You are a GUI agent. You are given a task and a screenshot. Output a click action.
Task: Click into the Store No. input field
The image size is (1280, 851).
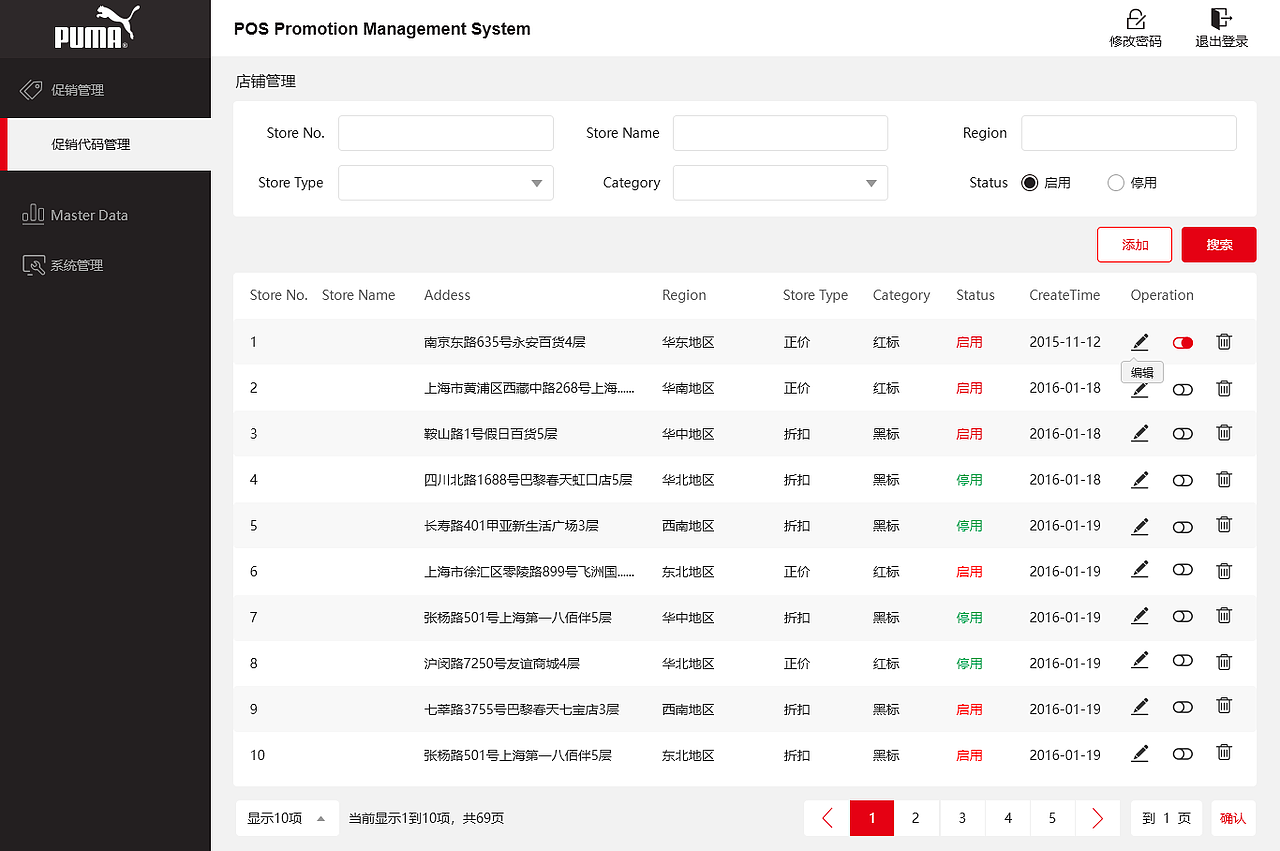(x=446, y=133)
